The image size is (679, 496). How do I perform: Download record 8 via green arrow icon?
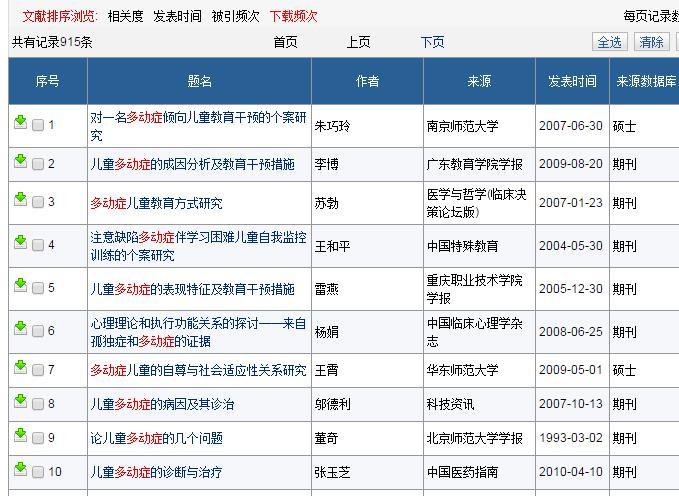point(20,401)
